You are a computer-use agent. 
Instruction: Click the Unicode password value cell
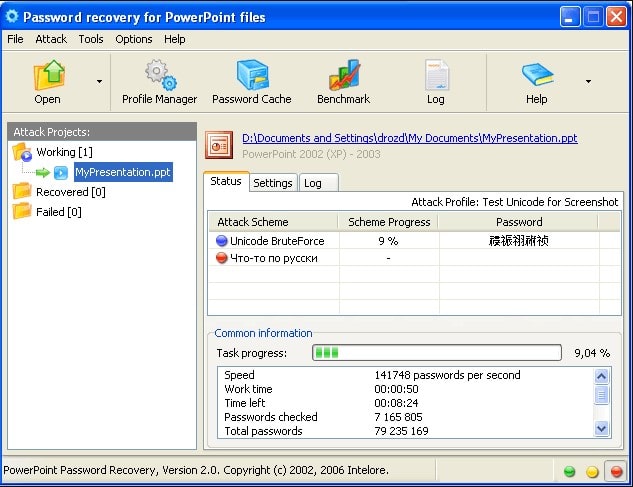point(519,241)
